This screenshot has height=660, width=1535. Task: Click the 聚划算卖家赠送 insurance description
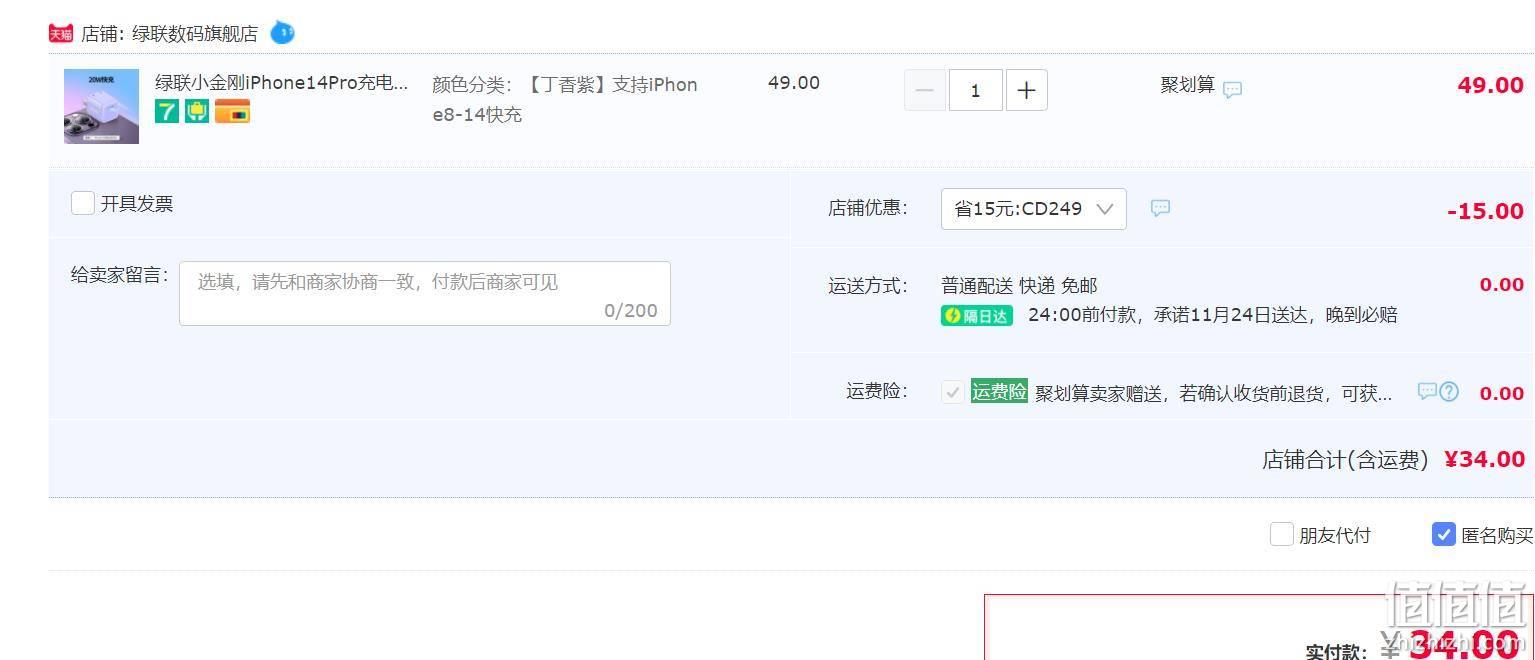[x=1213, y=394]
